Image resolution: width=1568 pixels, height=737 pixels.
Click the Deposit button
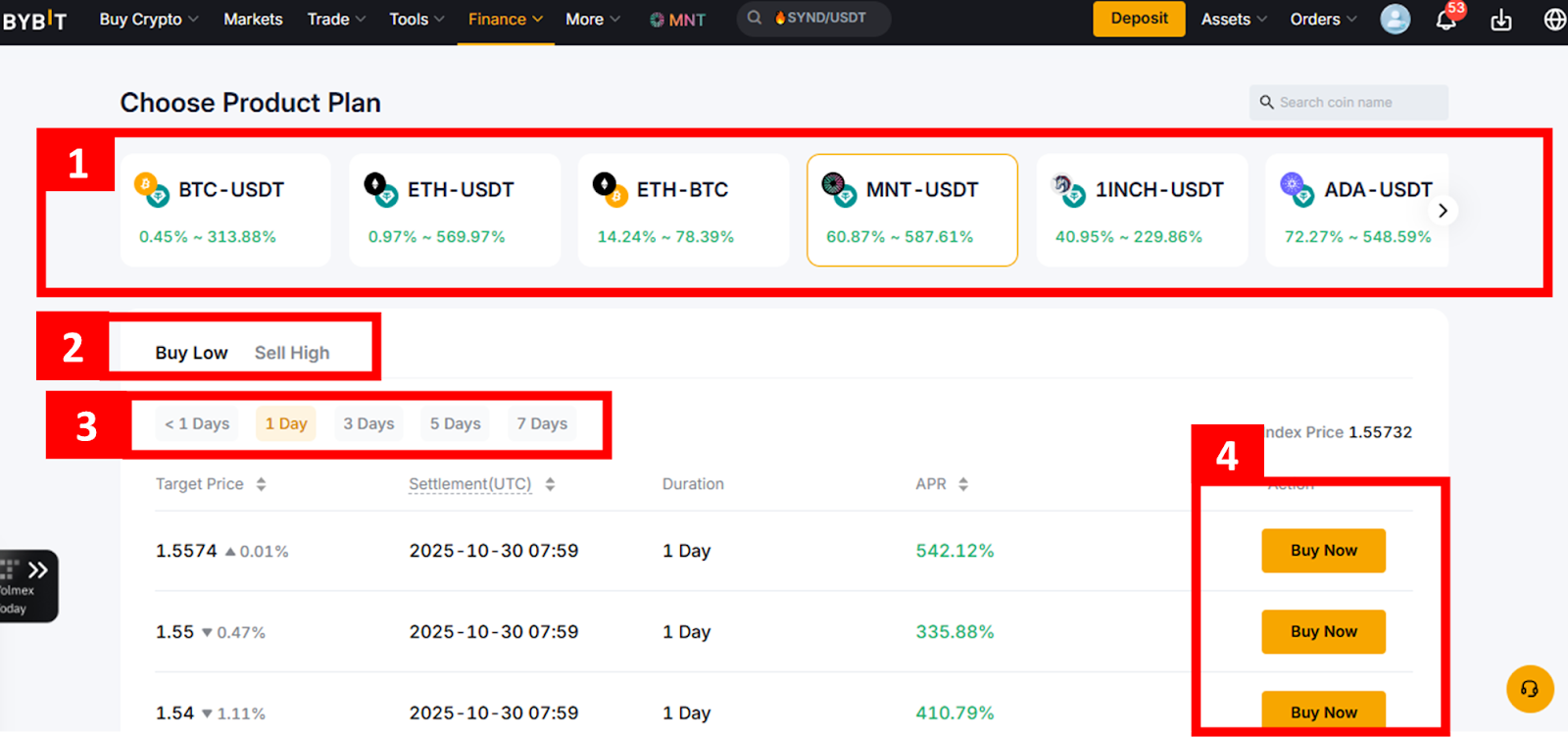coord(1139,19)
